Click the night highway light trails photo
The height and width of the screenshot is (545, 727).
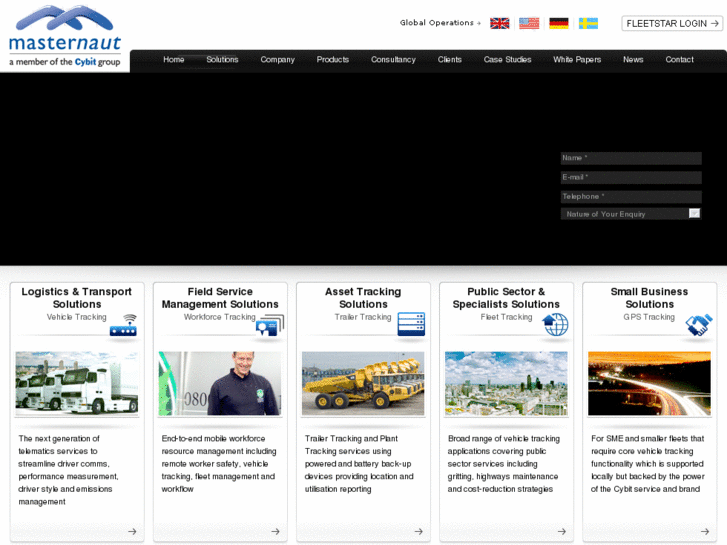click(x=649, y=383)
